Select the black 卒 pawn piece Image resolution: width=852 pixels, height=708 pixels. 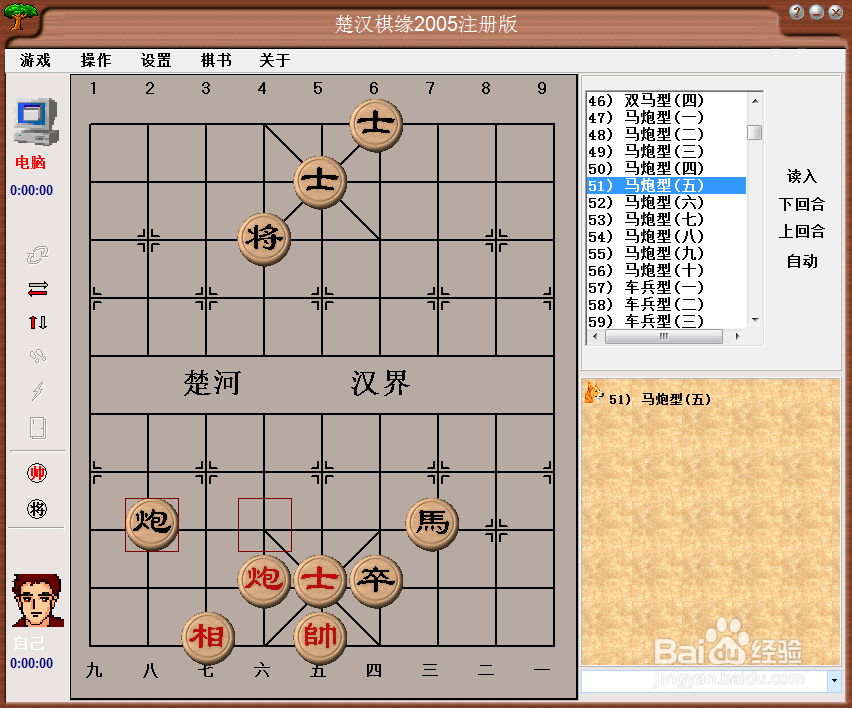coord(376,581)
